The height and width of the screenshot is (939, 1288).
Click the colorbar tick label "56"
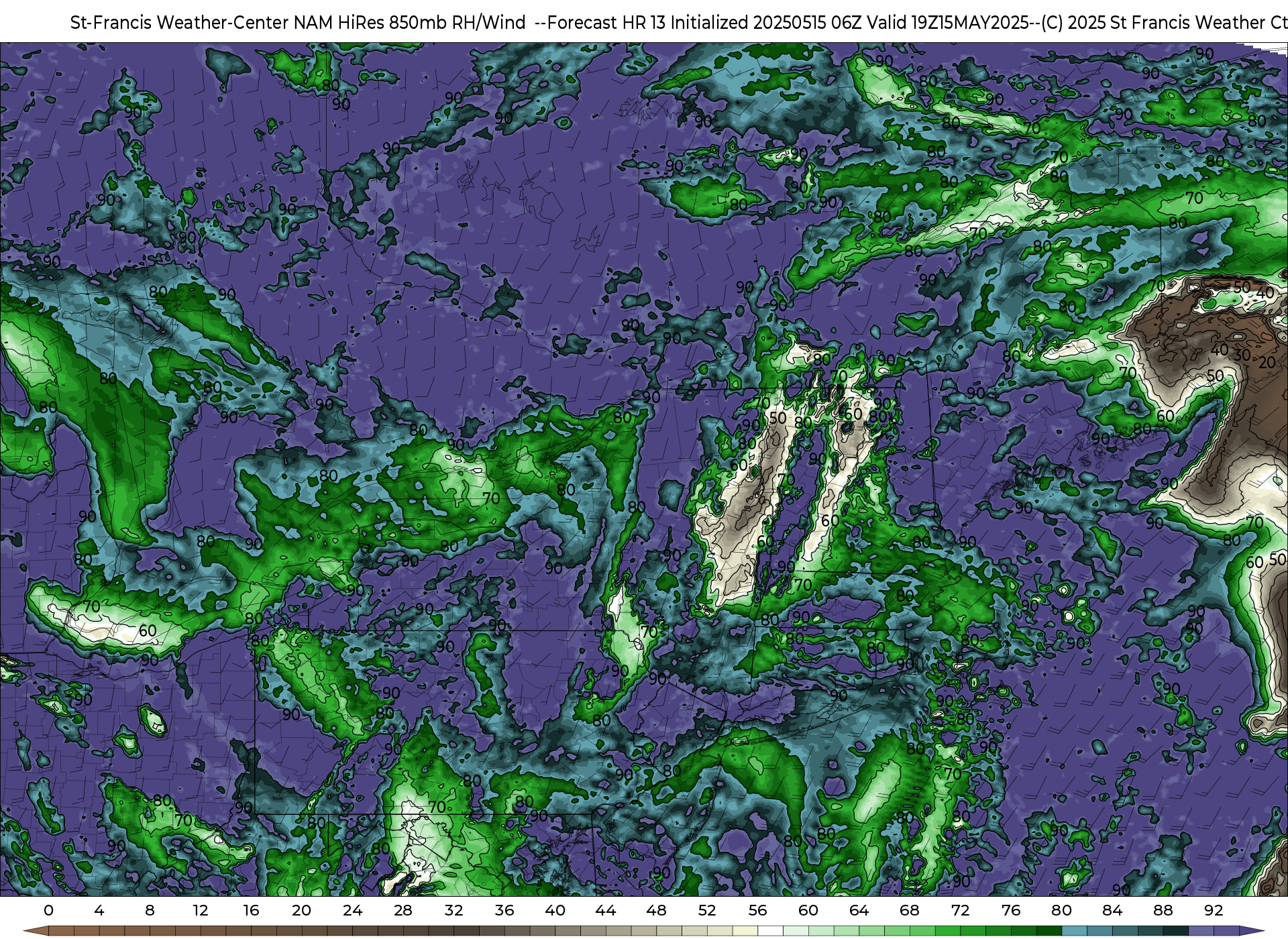point(757,910)
